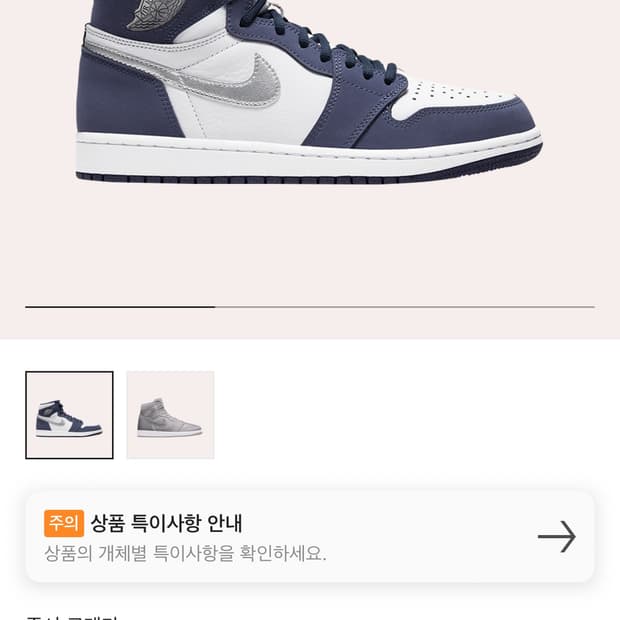Tap the Wings logo on the shoe collar
The height and width of the screenshot is (620, 620).
148,14
